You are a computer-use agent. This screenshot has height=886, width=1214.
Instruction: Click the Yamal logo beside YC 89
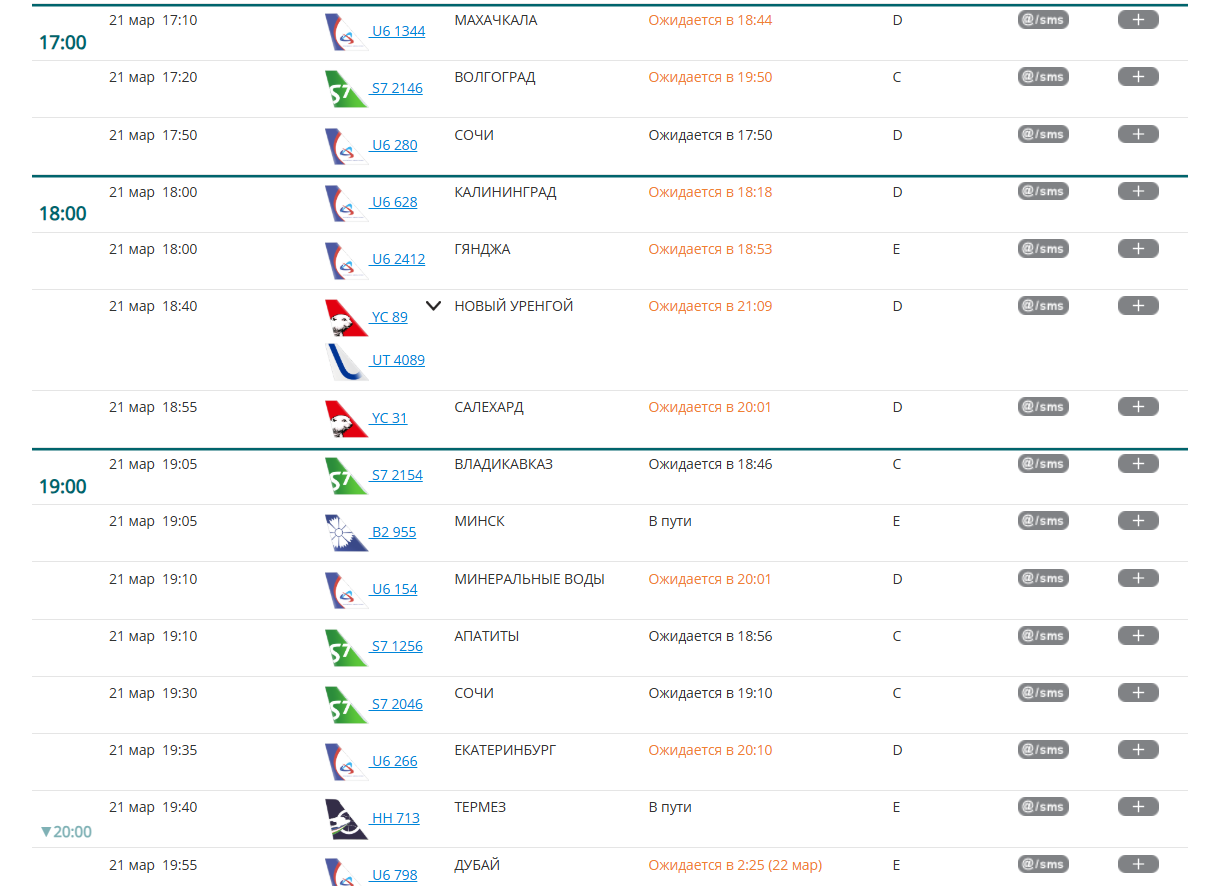[346, 318]
